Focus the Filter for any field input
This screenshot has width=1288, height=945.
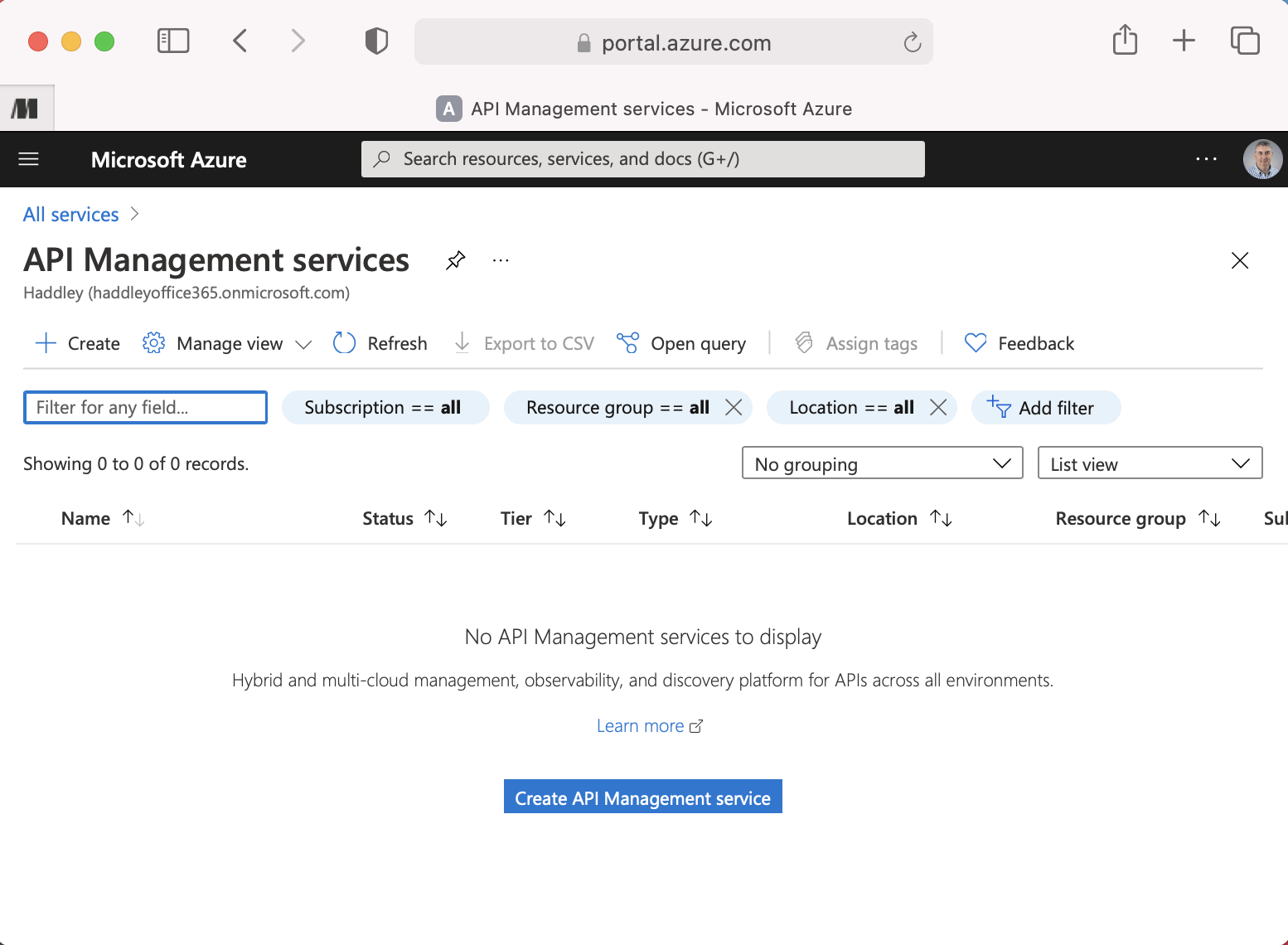coord(145,407)
